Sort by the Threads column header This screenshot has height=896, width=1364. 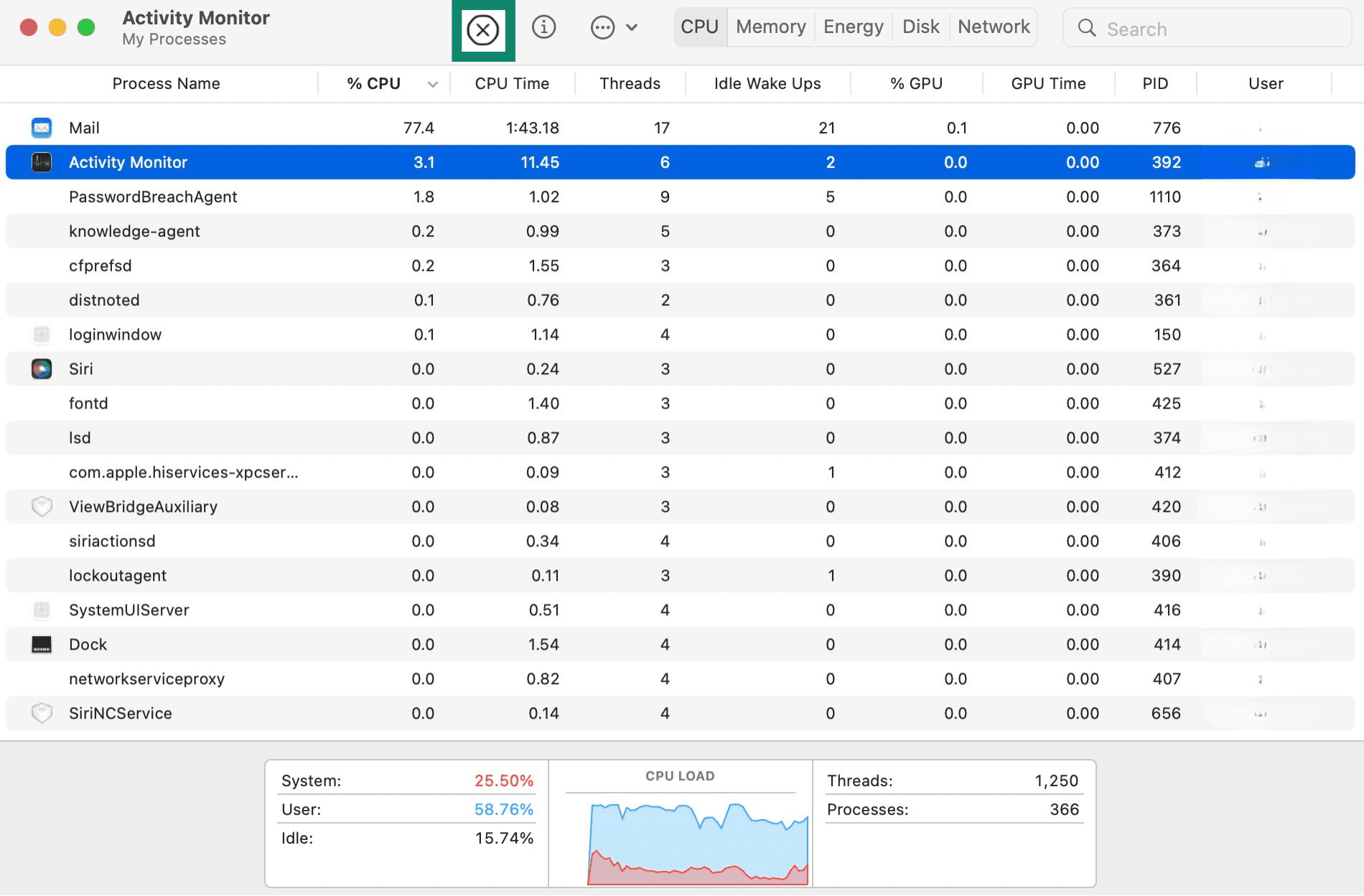[x=630, y=84]
